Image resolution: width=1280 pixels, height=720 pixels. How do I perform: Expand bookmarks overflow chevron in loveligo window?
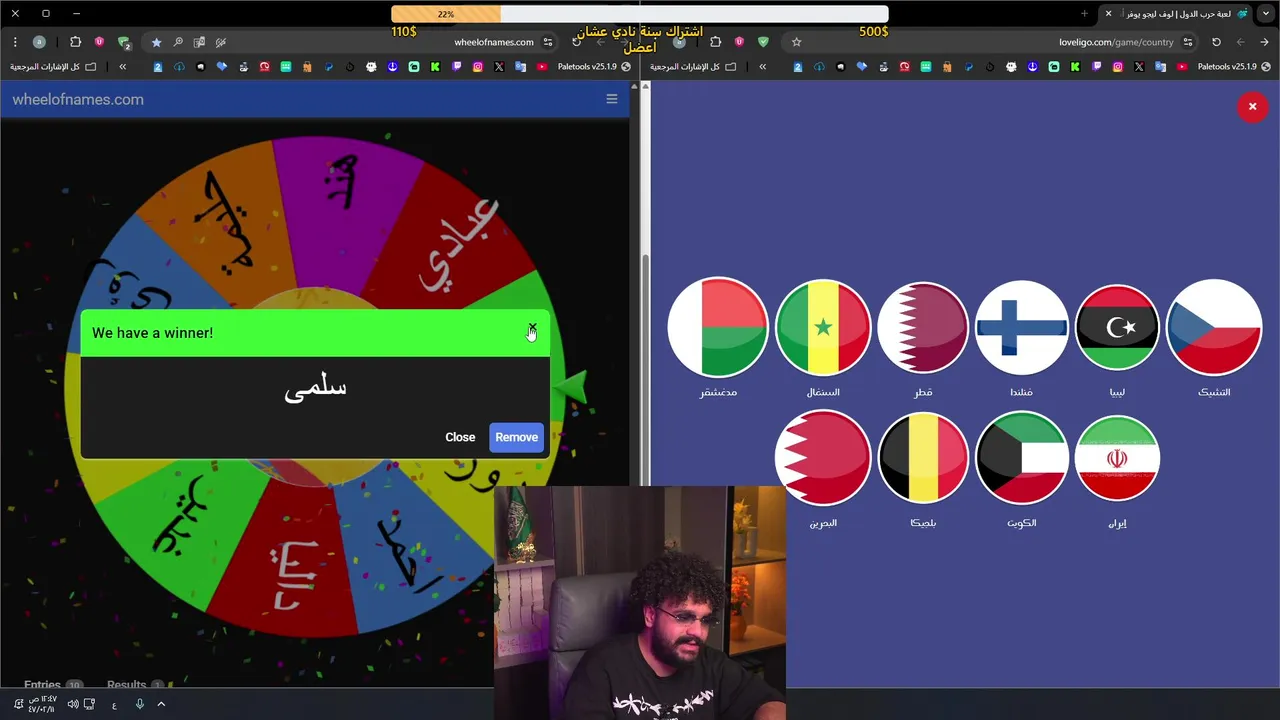[762, 66]
